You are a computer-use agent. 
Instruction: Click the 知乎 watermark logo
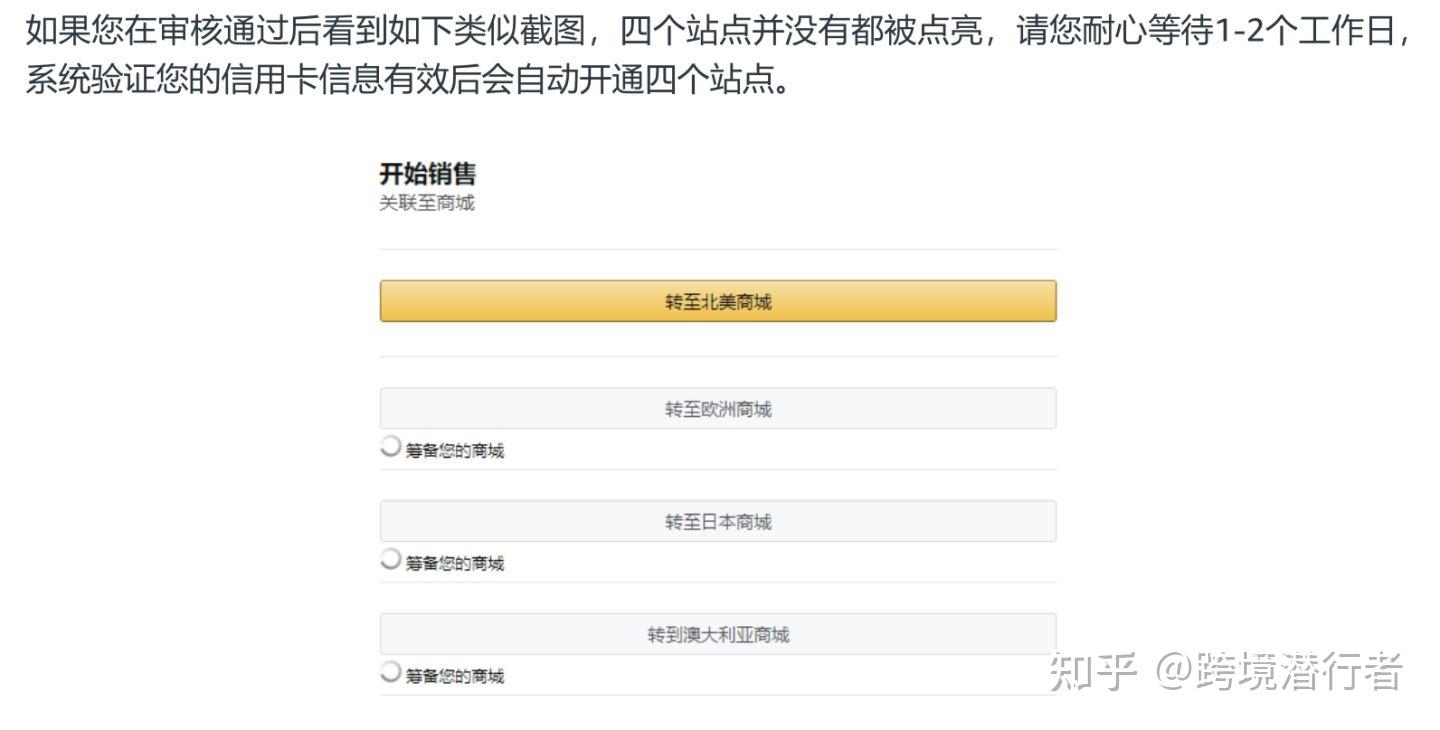[1093, 672]
